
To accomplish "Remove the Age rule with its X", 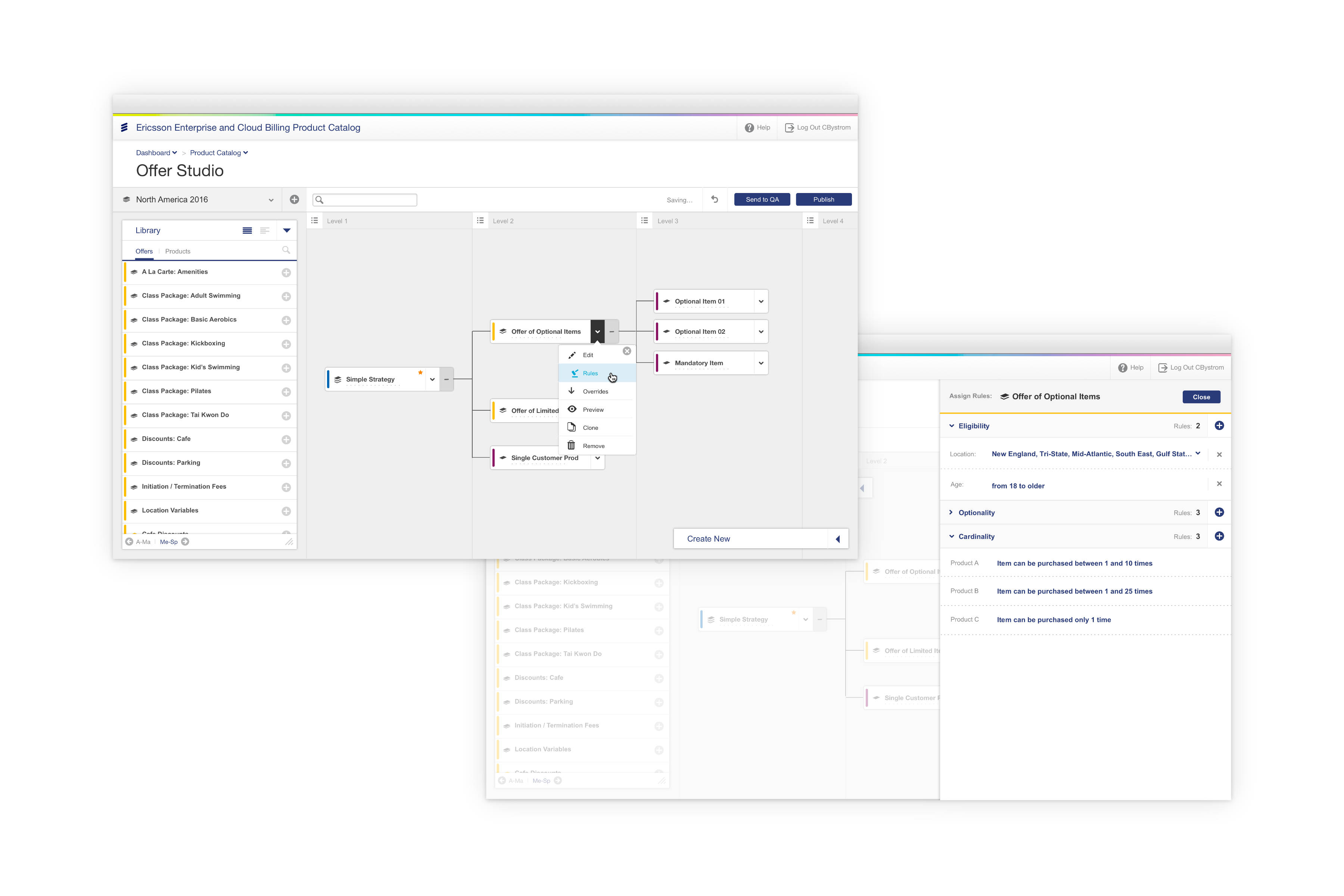I will [1219, 484].
